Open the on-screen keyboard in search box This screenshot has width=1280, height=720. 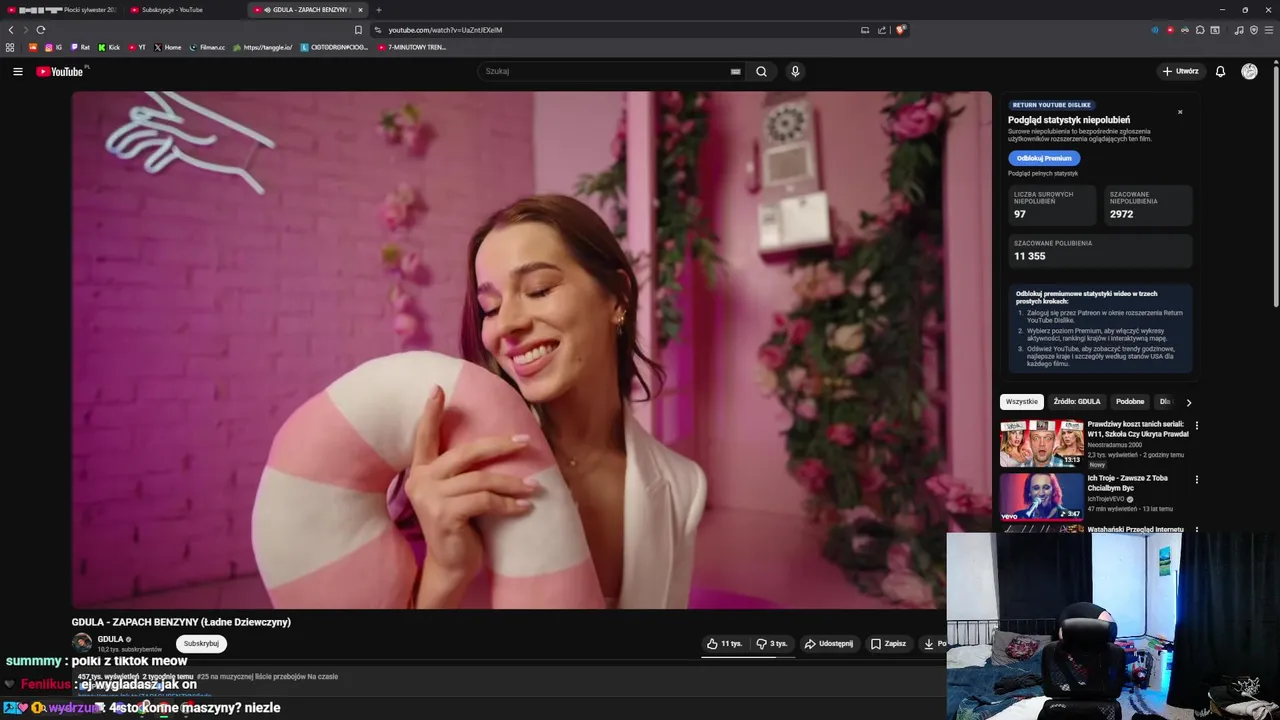tap(735, 71)
